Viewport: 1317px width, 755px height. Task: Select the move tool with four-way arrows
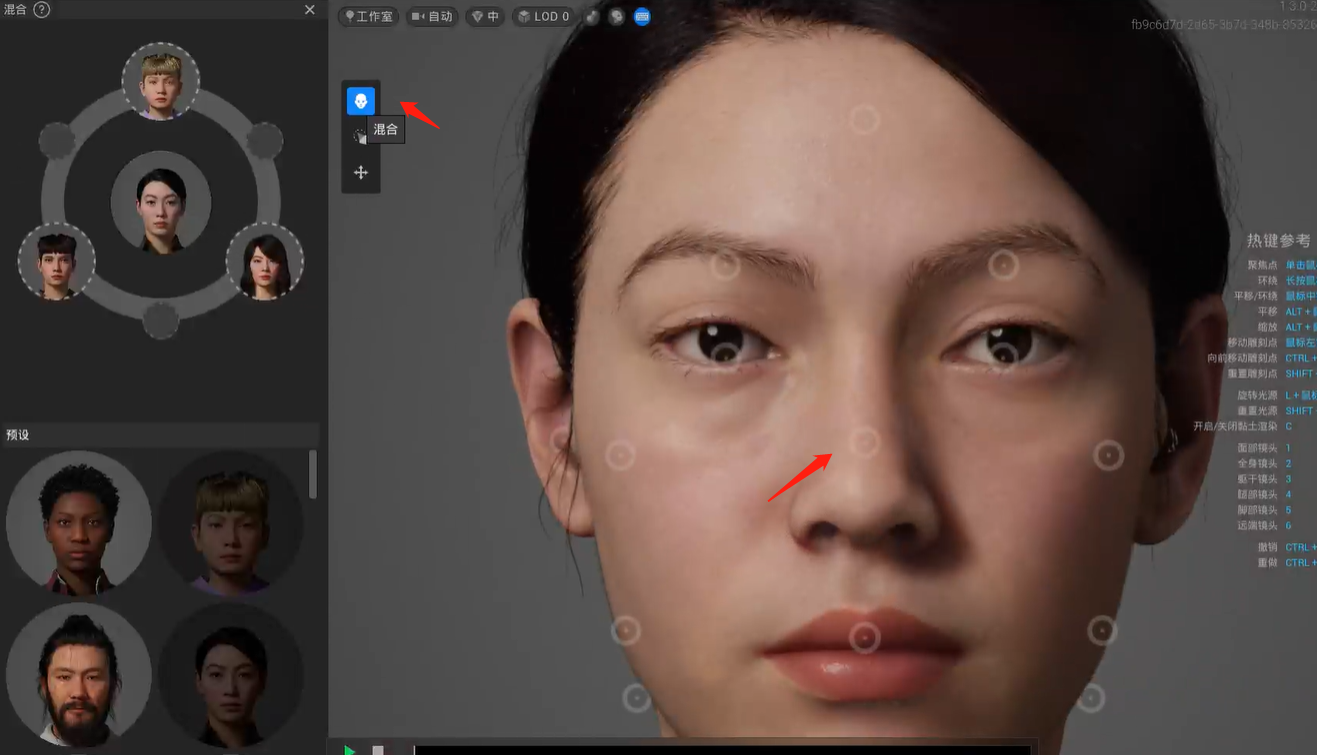pyautogui.click(x=361, y=172)
